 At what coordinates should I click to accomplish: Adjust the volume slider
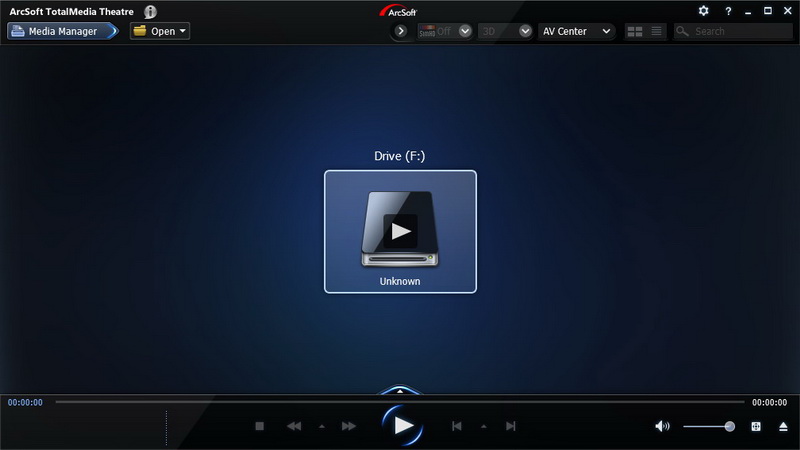click(709, 427)
